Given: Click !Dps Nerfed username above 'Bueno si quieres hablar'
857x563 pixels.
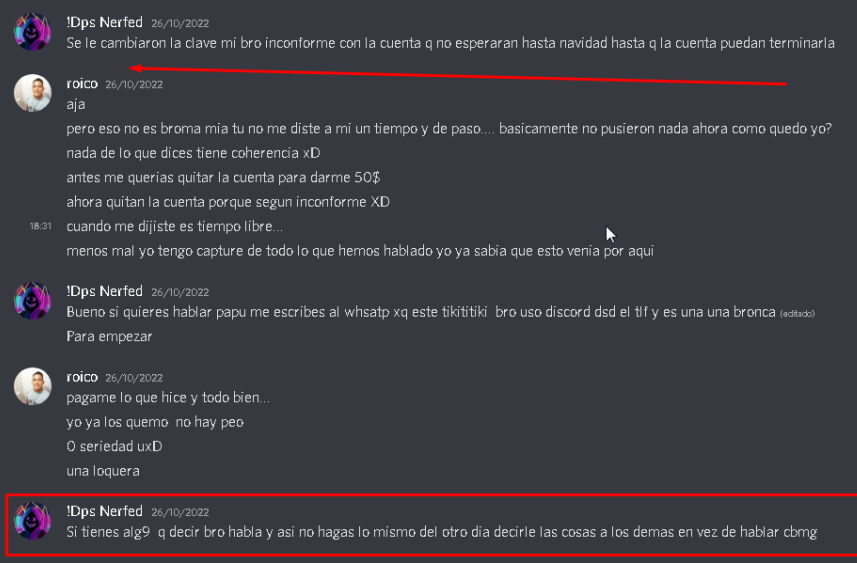Looking at the screenshot, I should coord(104,291).
